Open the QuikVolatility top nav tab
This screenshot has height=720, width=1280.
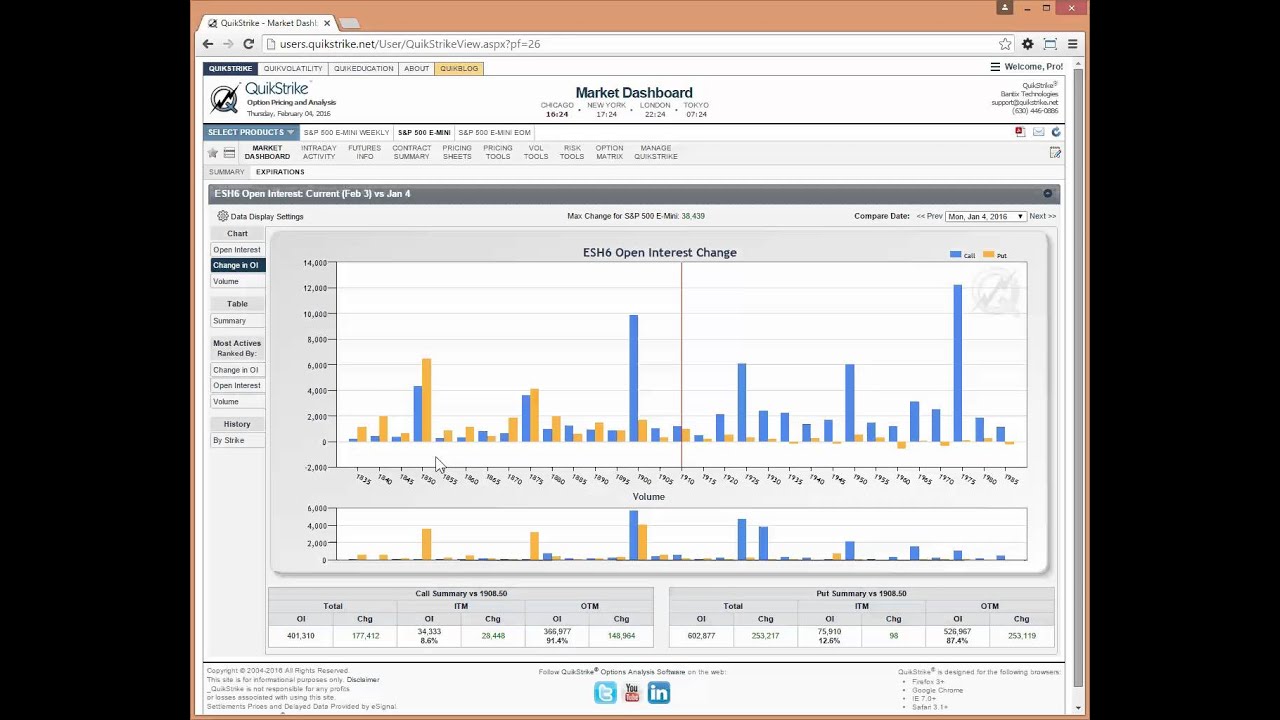293,68
